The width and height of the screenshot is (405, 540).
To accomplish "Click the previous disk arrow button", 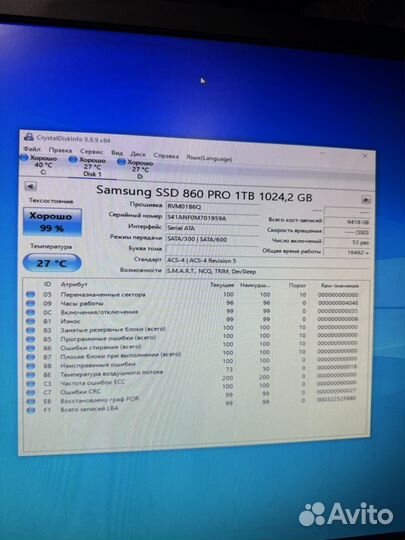I will [30, 186].
